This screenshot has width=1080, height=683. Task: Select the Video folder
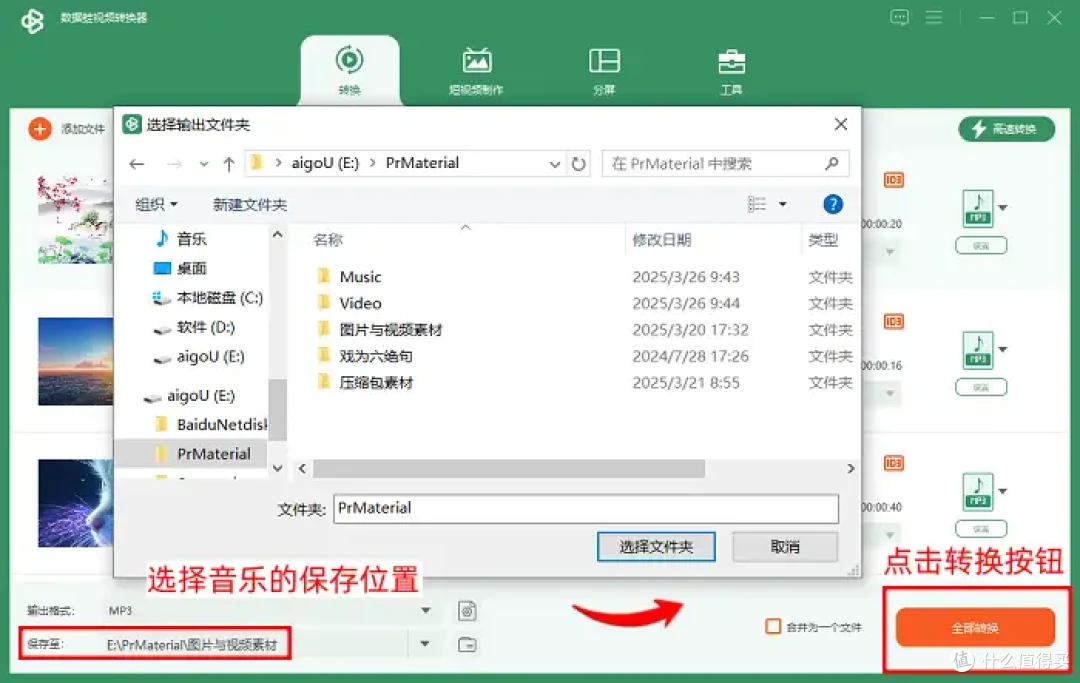coord(360,303)
